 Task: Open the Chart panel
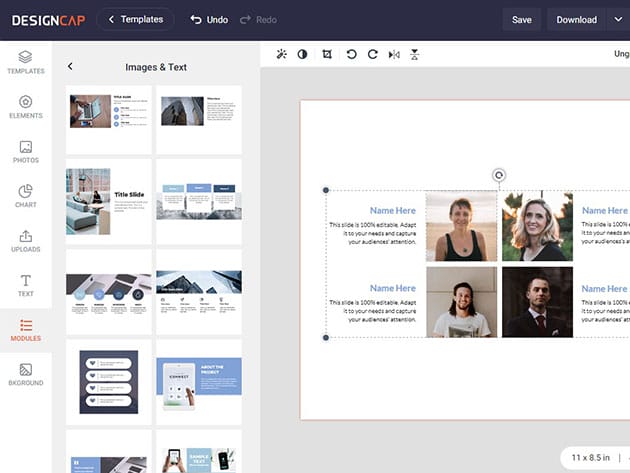(26, 196)
